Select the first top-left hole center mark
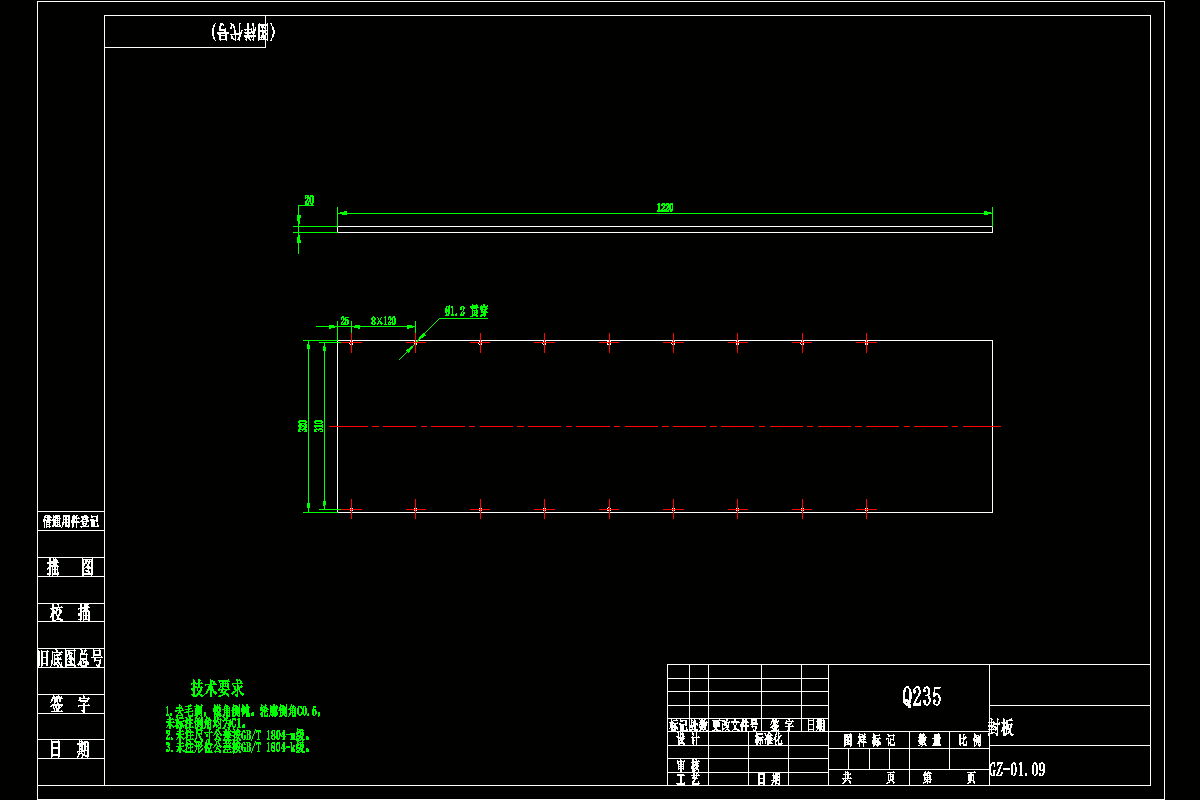1200x800 pixels. tap(352, 342)
